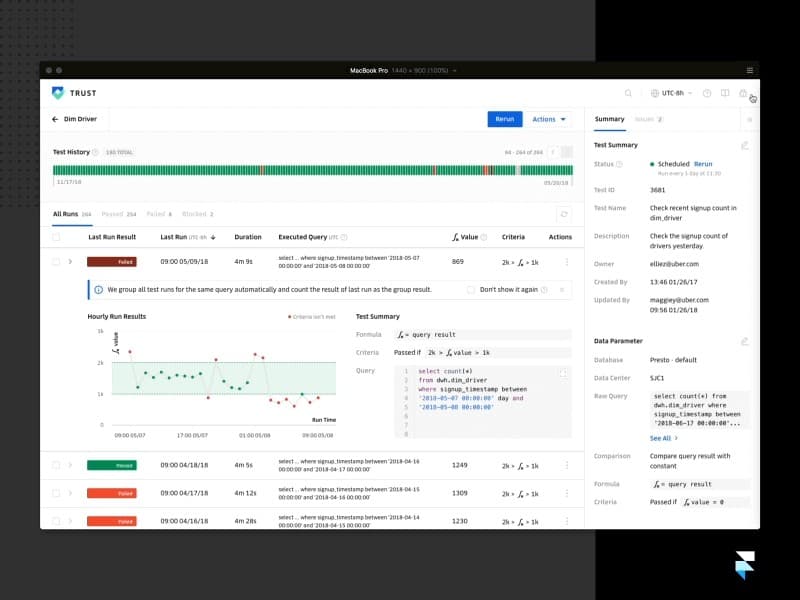Toggle the select-all runs checkbox
This screenshot has width=800, height=600.
(x=56, y=237)
